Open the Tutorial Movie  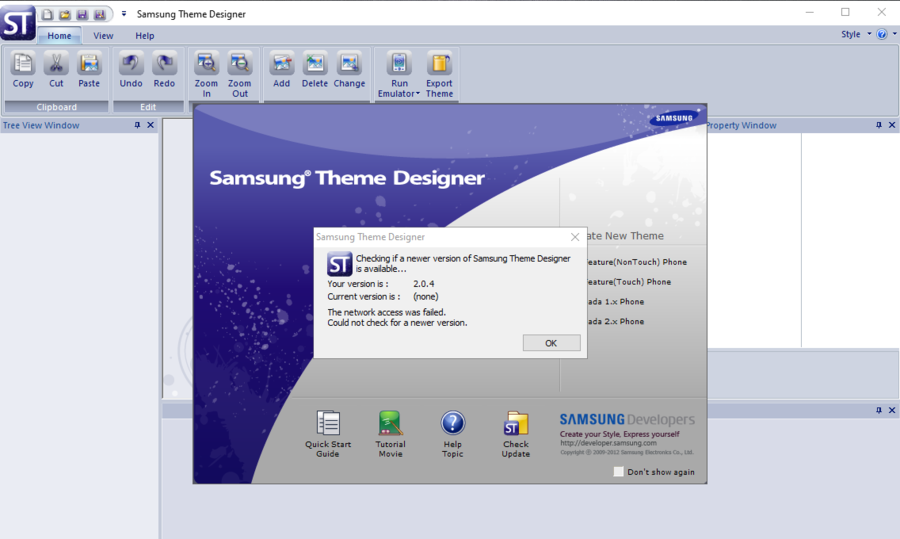[x=390, y=434]
